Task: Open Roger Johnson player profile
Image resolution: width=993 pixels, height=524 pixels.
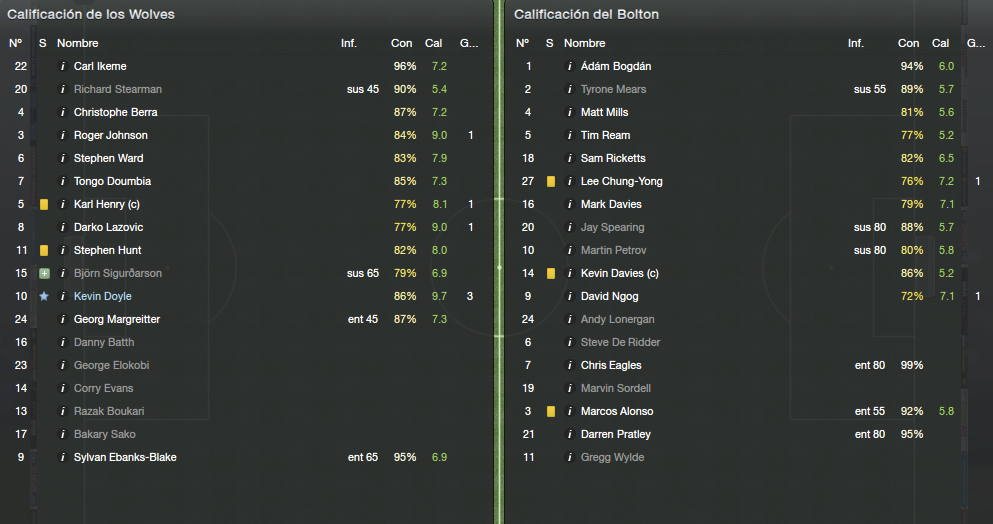Action: 111,135
